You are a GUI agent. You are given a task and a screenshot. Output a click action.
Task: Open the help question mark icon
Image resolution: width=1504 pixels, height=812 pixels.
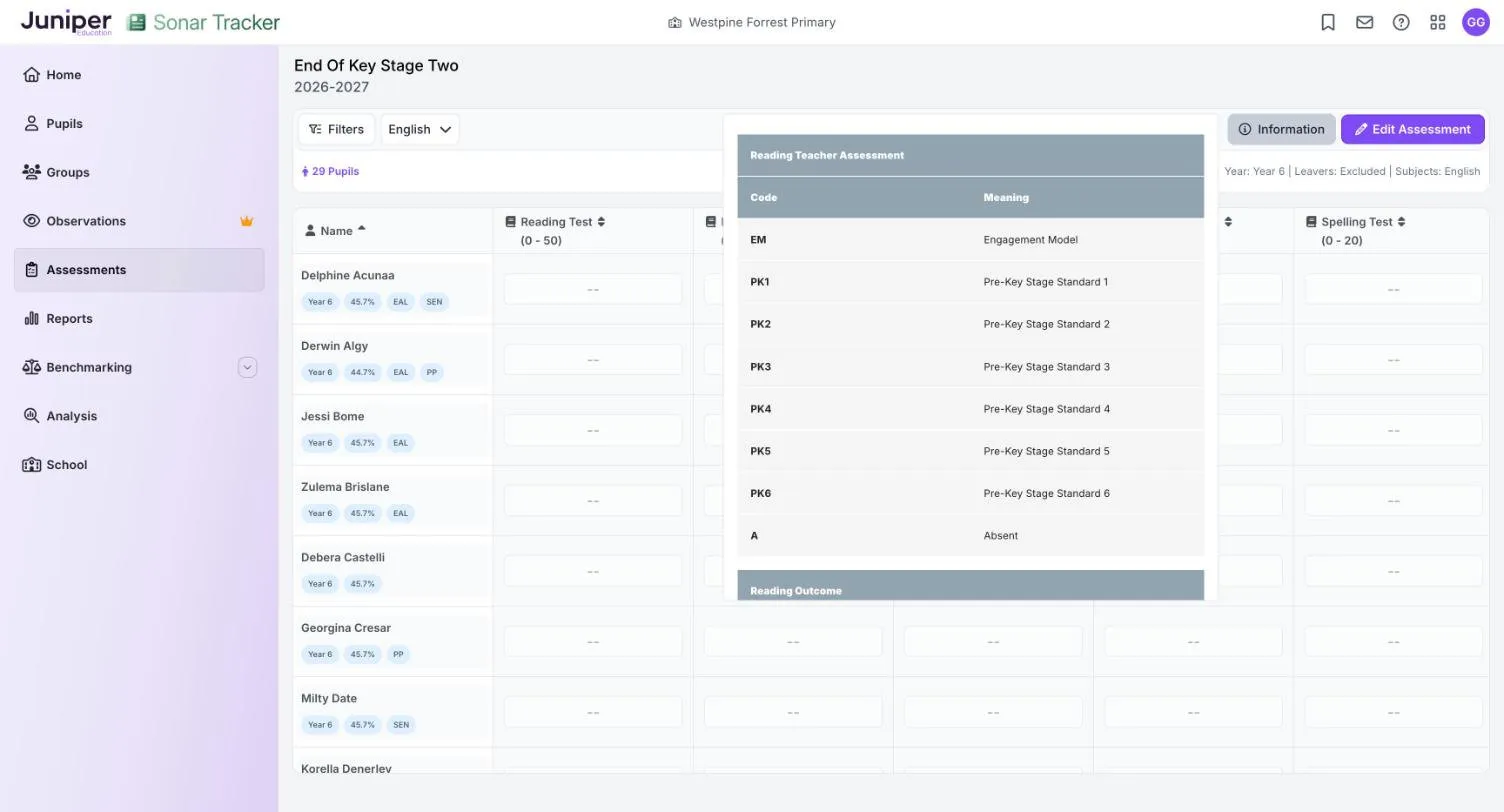1401,22
